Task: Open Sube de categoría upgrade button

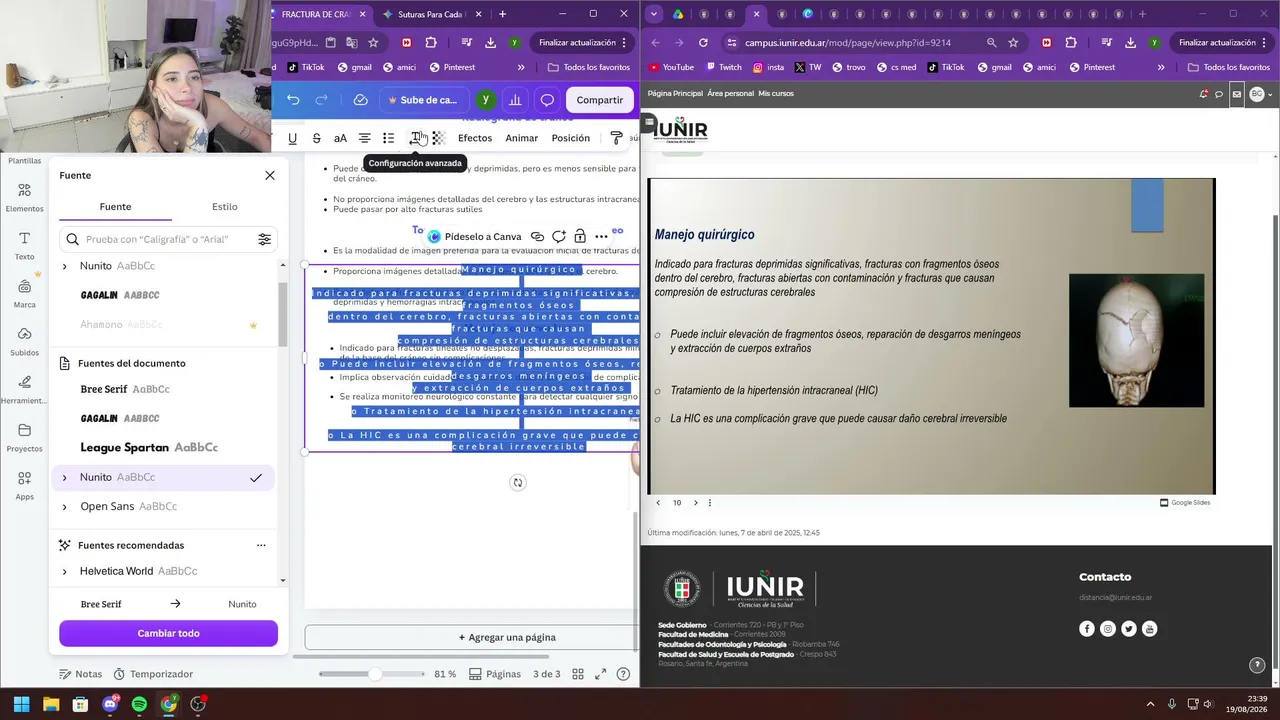Action: tap(422, 100)
